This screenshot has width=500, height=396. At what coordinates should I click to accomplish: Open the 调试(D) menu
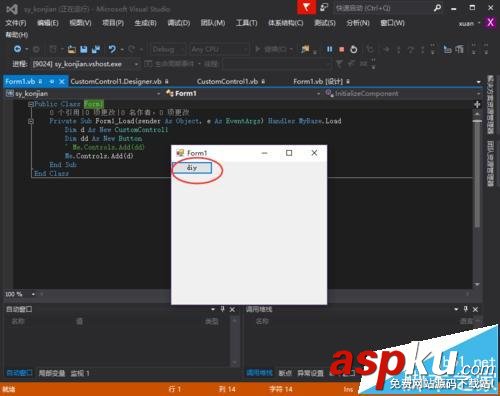pyautogui.click(x=179, y=23)
